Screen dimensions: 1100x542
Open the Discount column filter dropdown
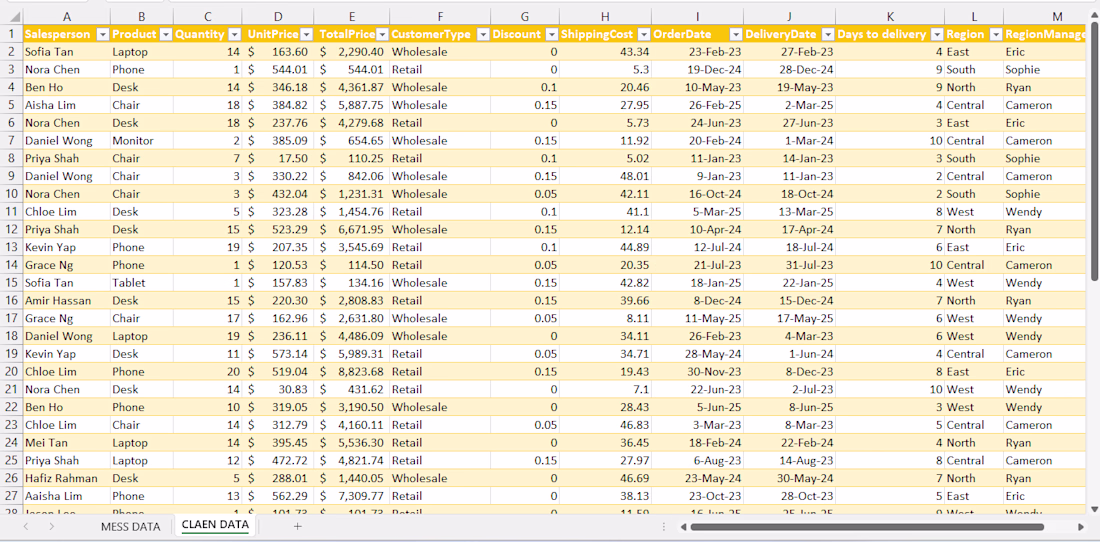coord(552,34)
